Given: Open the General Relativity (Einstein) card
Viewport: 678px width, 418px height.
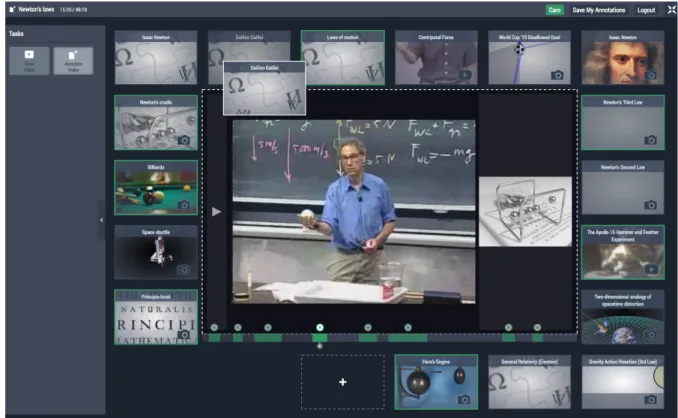Looking at the screenshot, I should point(529,382).
